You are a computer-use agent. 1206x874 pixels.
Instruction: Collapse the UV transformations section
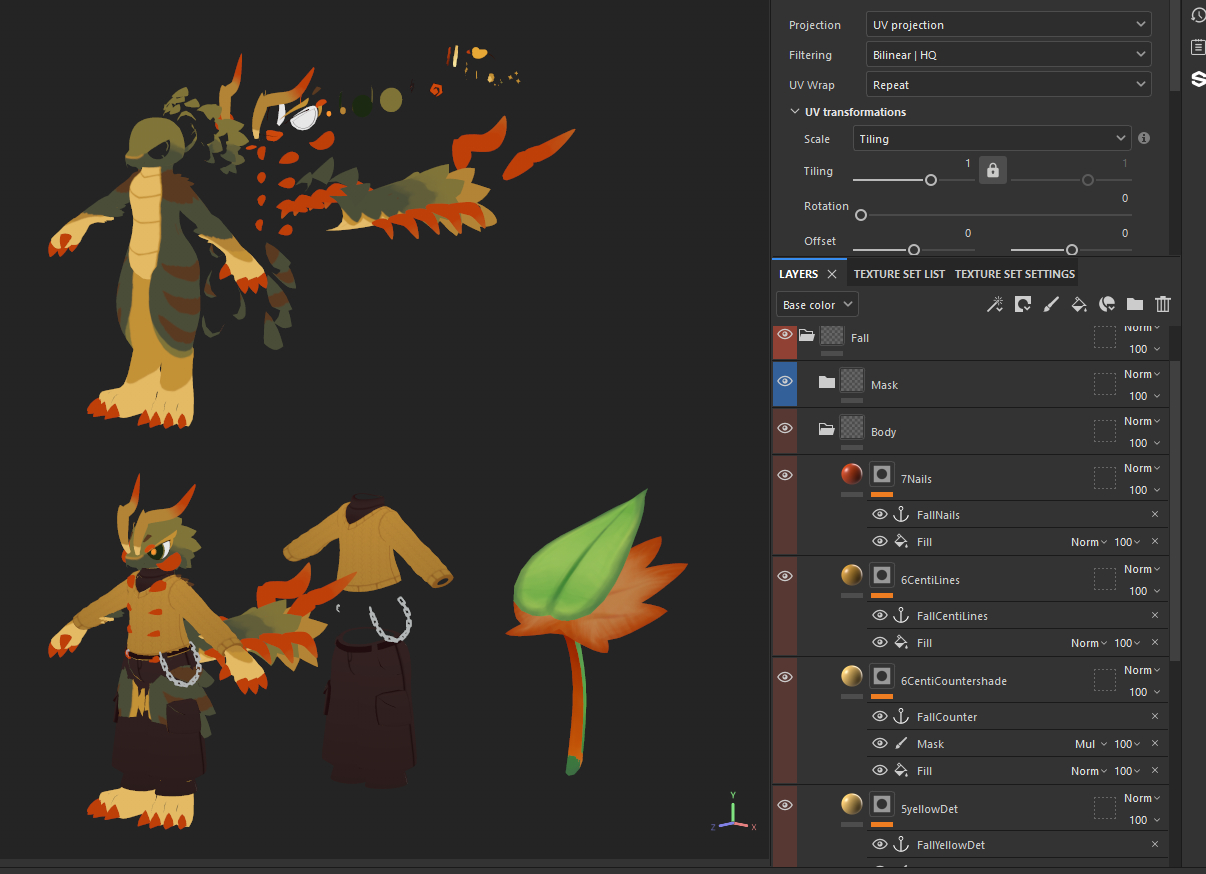tap(795, 112)
